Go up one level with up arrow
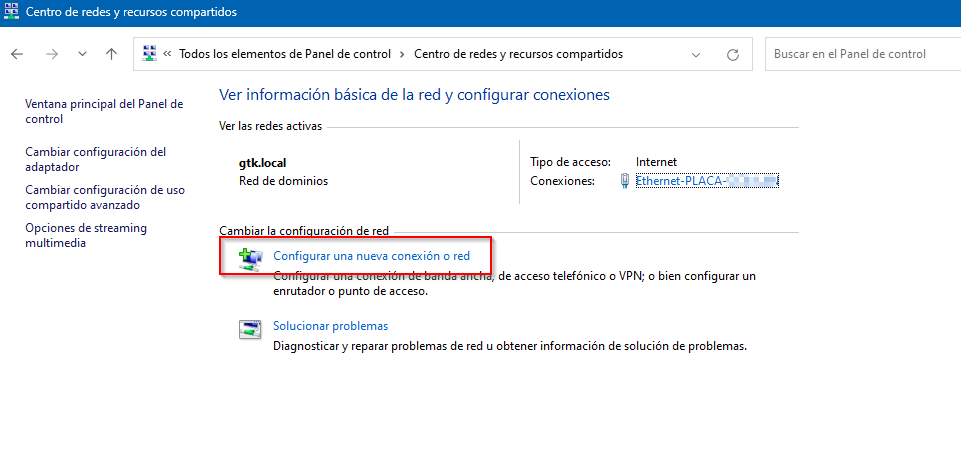The image size is (961, 475). point(111,54)
